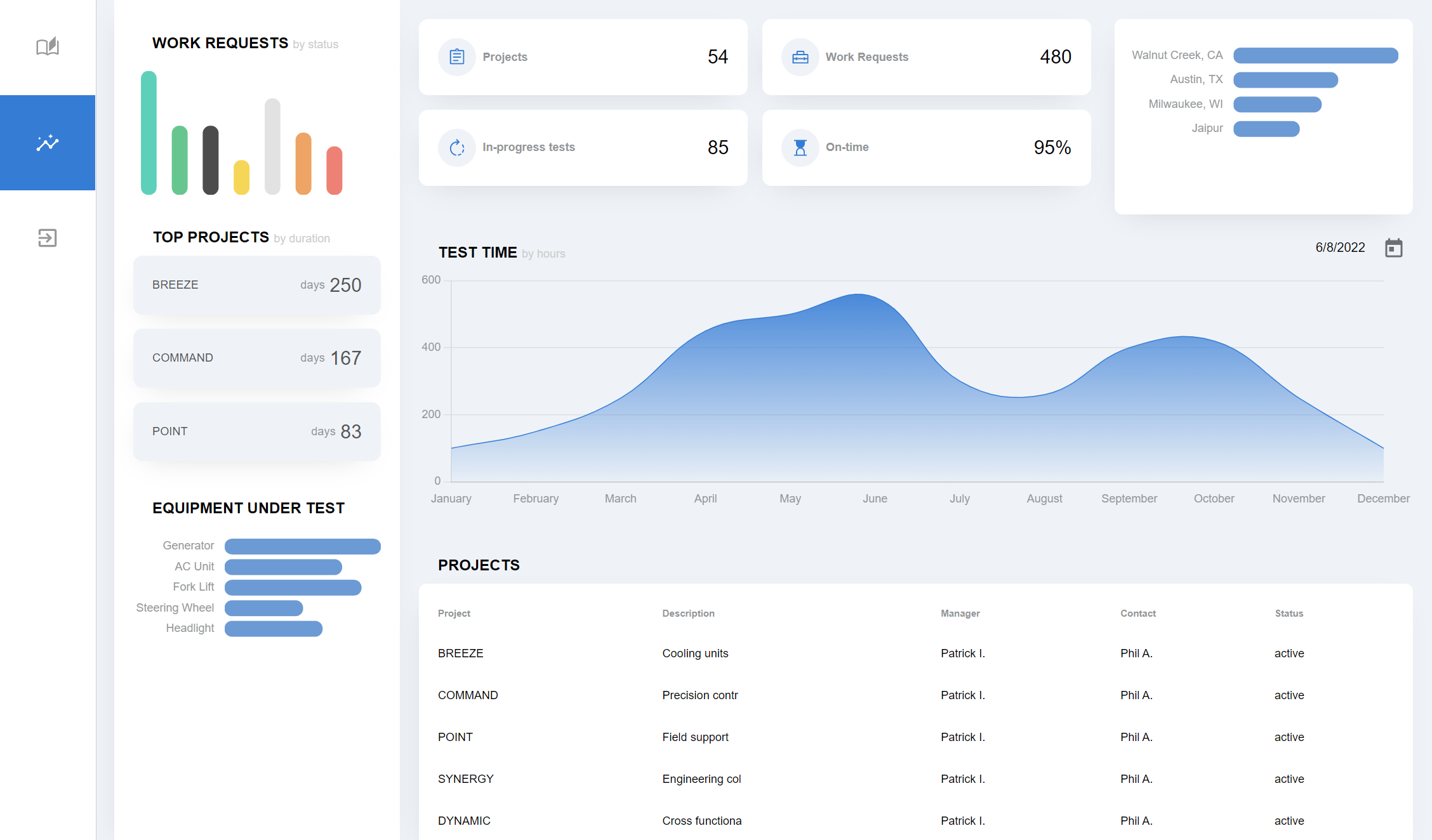Click the Work Requests briefcase icon

(x=800, y=56)
